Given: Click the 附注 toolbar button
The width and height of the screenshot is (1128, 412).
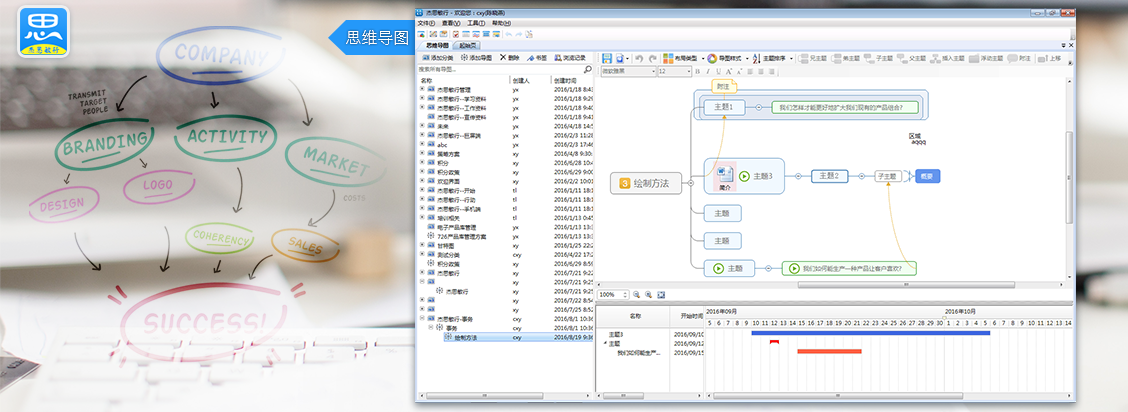Looking at the screenshot, I should click(1019, 58).
